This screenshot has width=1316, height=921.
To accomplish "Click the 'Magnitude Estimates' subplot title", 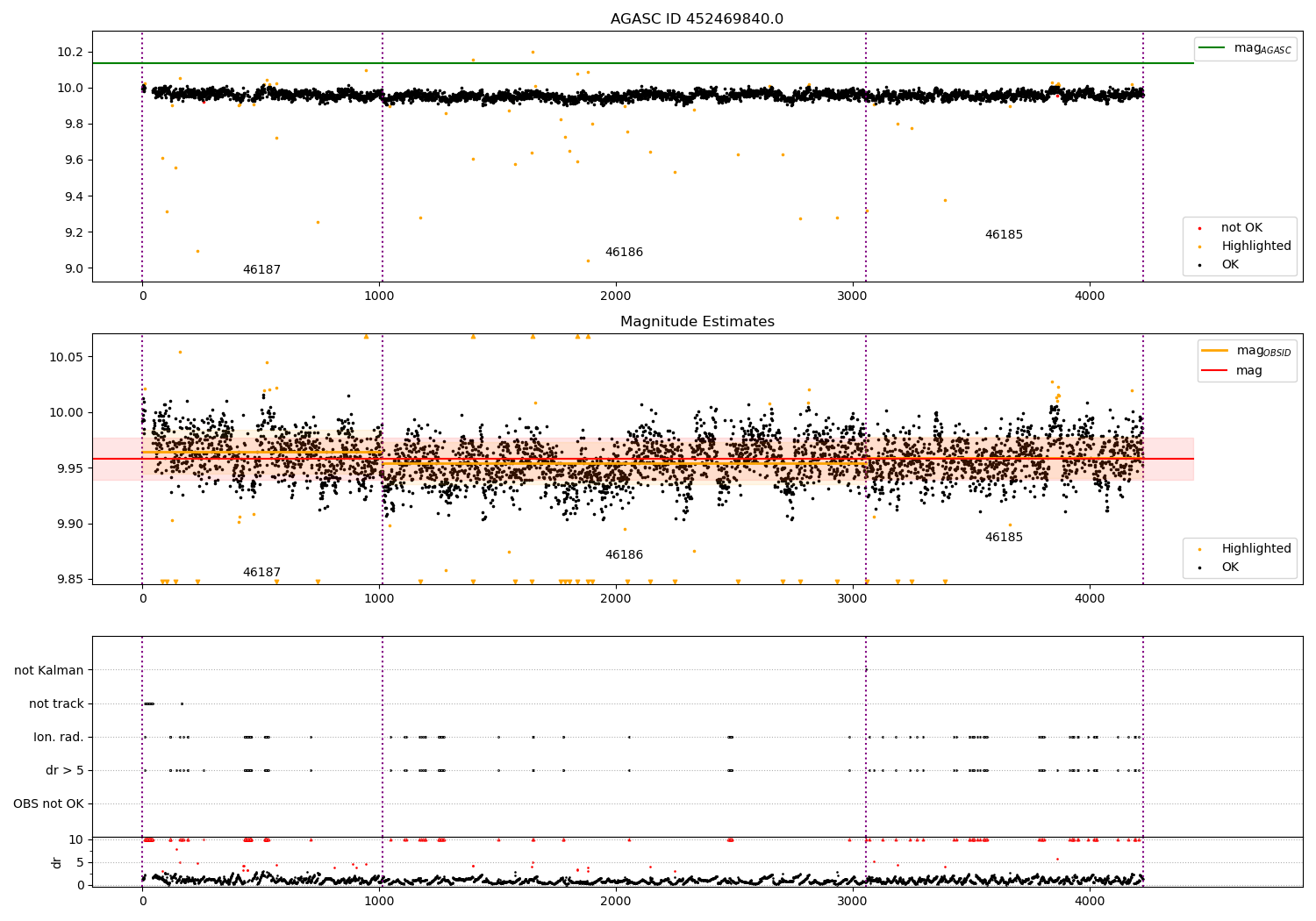I will 697,322.
